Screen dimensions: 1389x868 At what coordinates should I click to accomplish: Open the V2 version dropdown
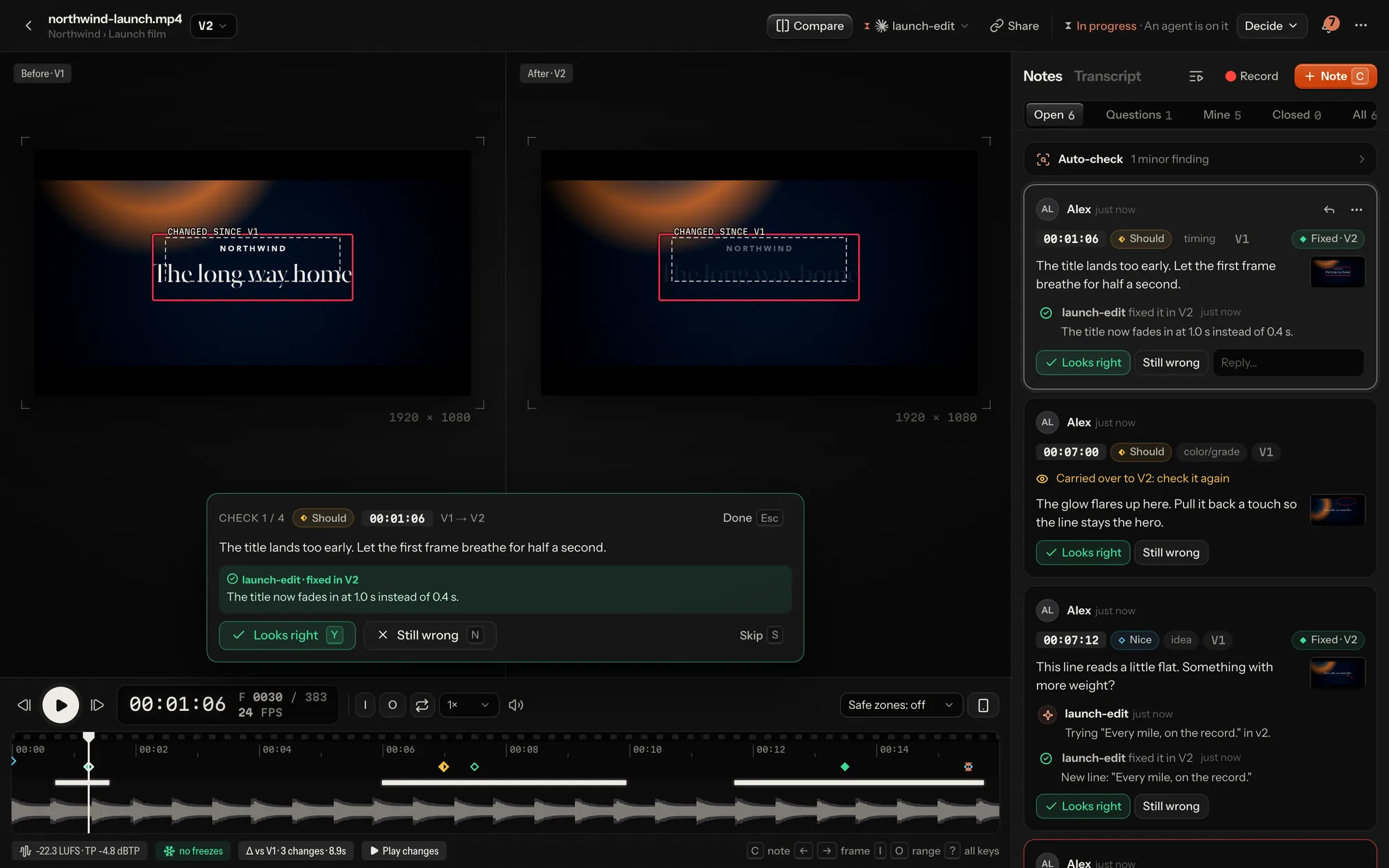[x=213, y=26]
